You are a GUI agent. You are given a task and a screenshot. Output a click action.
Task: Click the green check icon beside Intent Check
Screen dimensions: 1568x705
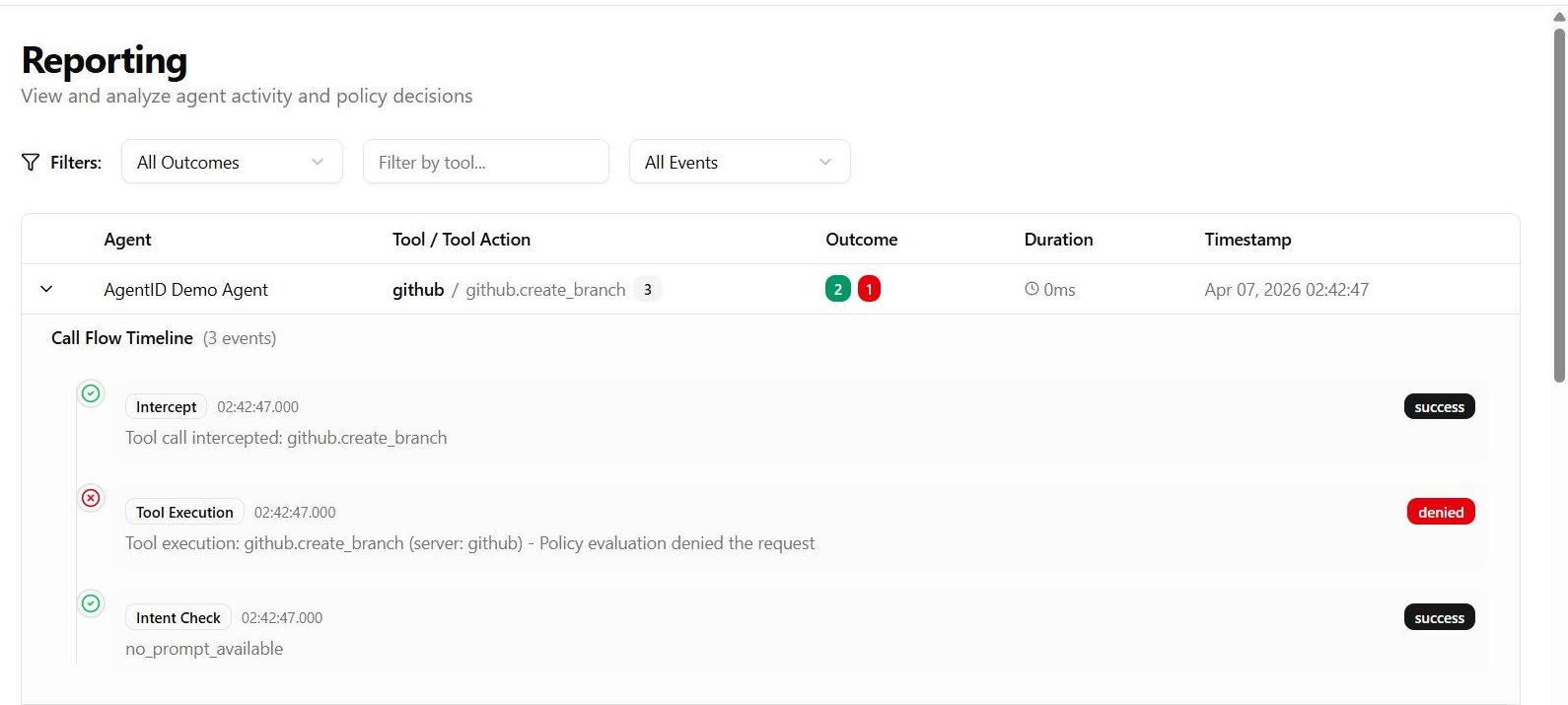(x=91, y=603)
